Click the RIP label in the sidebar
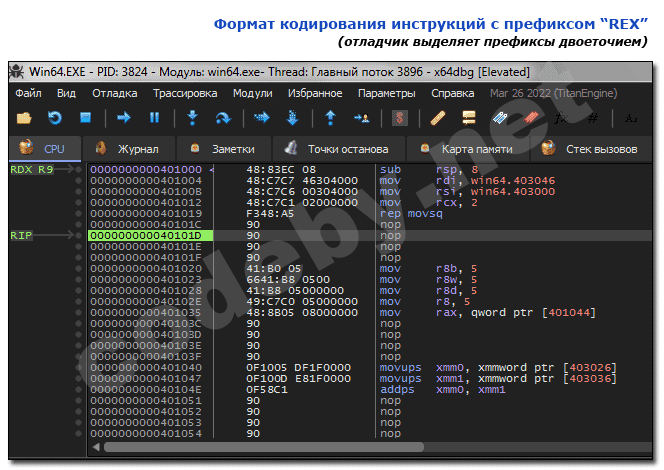 point(21,235)
